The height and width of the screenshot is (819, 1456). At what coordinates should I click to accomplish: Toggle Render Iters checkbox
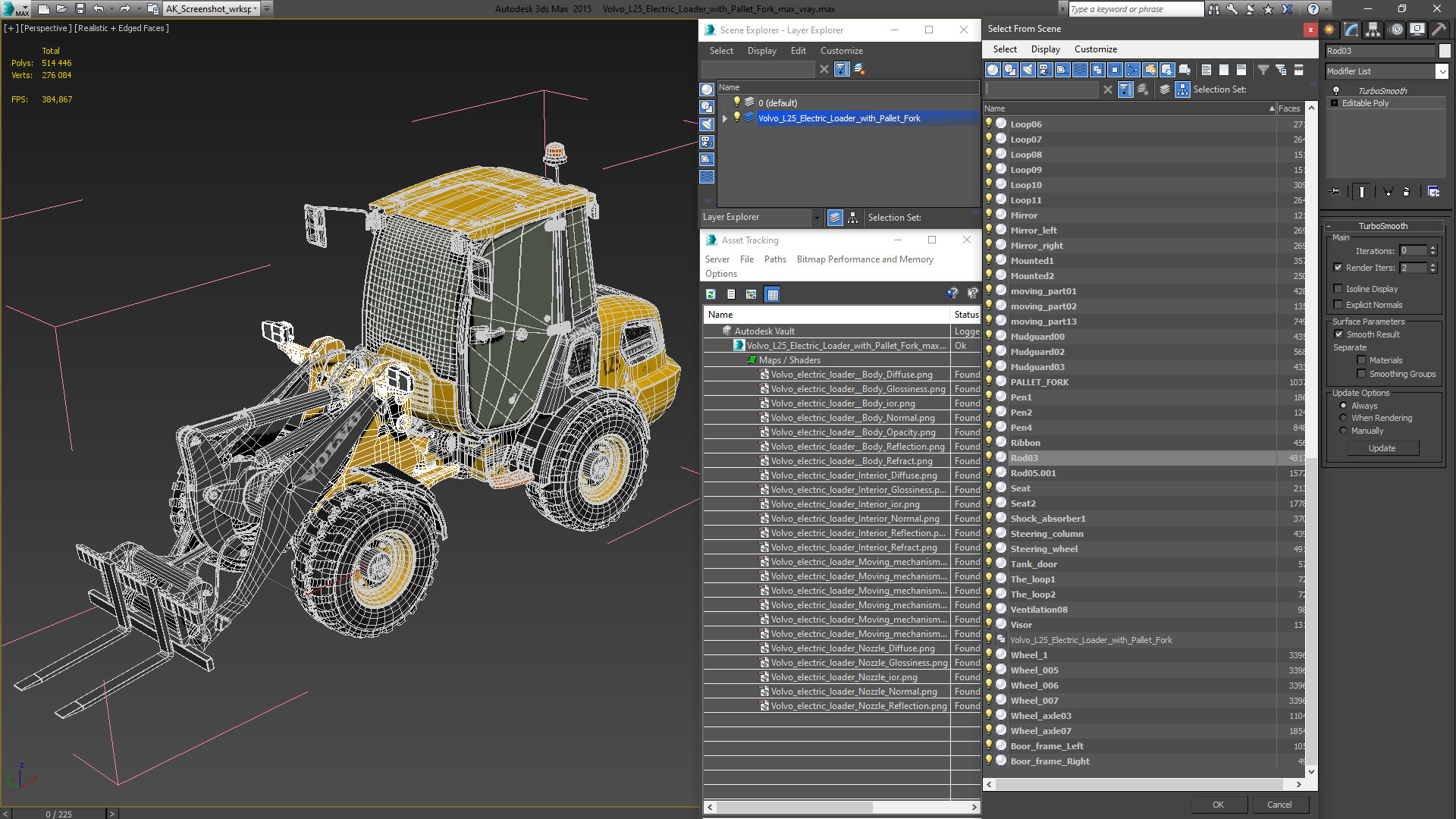(1338, 268)
